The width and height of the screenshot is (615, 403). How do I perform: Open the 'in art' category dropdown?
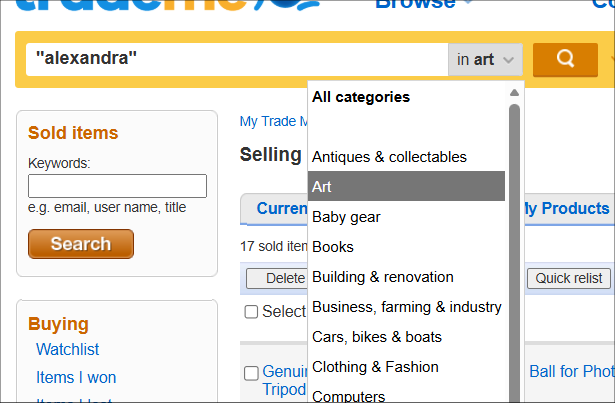pos(486,60)
